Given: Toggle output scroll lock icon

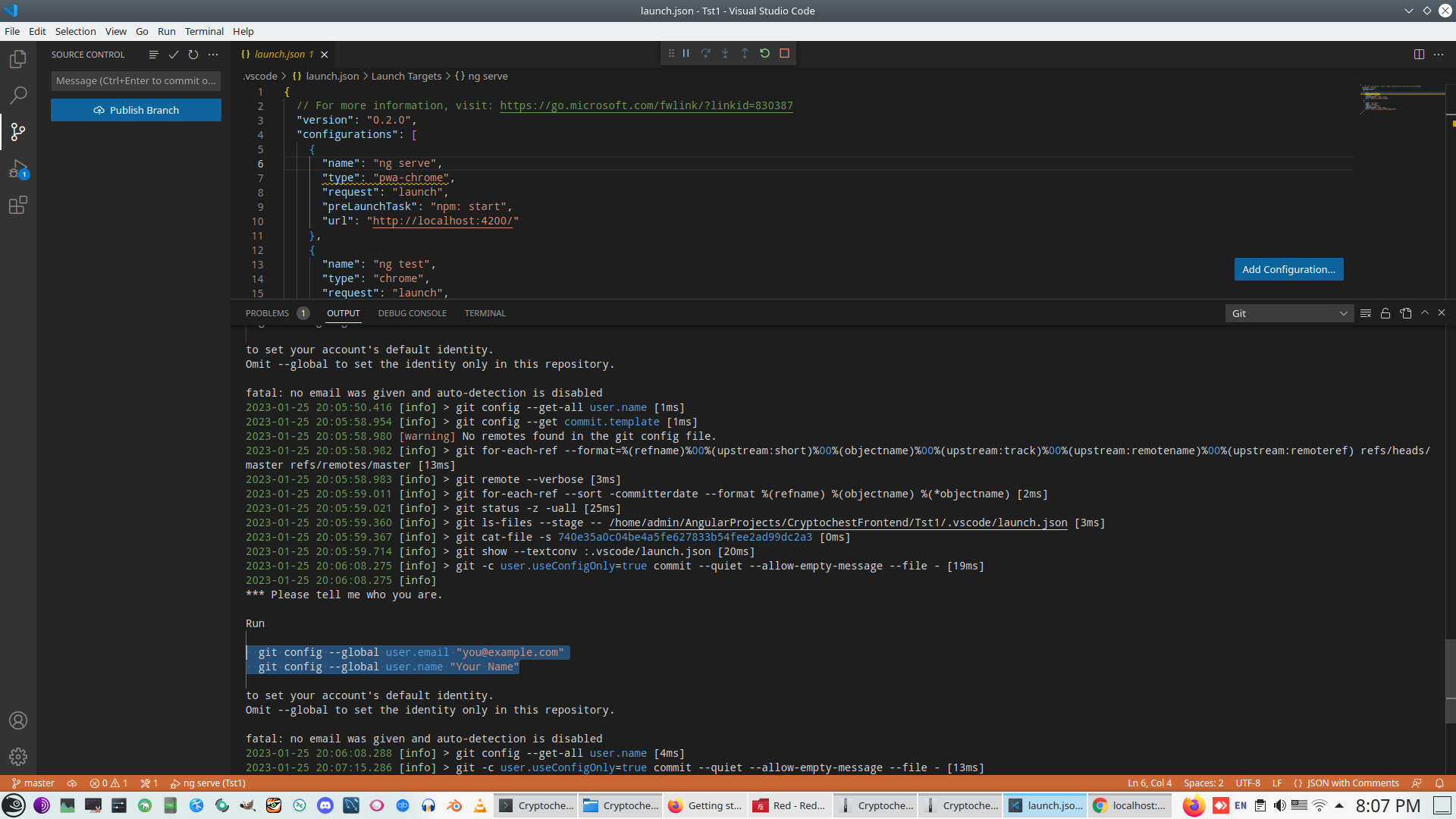Looking at the screenshot, I should click(x=1385, y=313).
